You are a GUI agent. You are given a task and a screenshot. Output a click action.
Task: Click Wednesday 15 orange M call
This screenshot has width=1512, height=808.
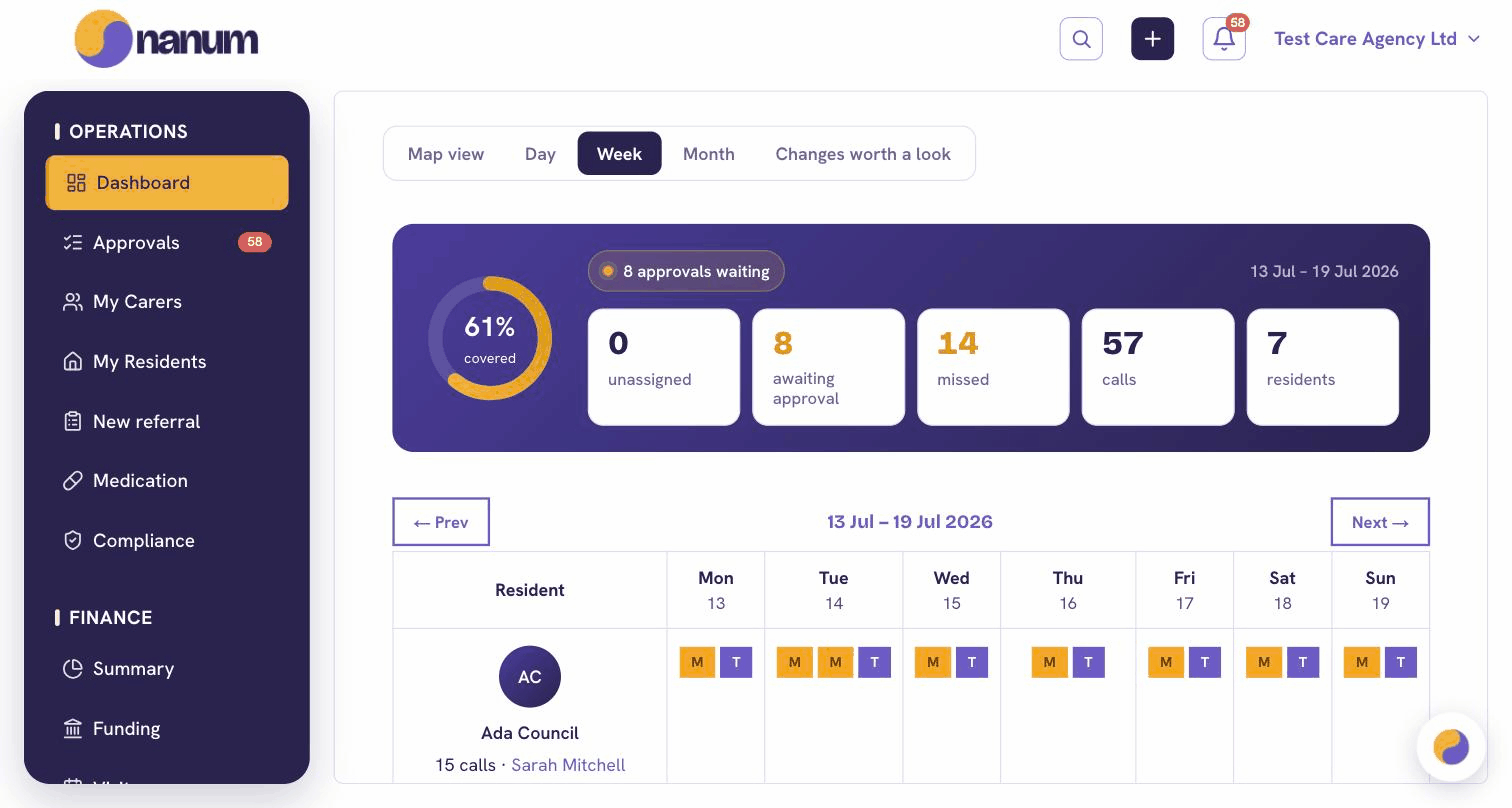pyautogui.click(x=933, y=662)
